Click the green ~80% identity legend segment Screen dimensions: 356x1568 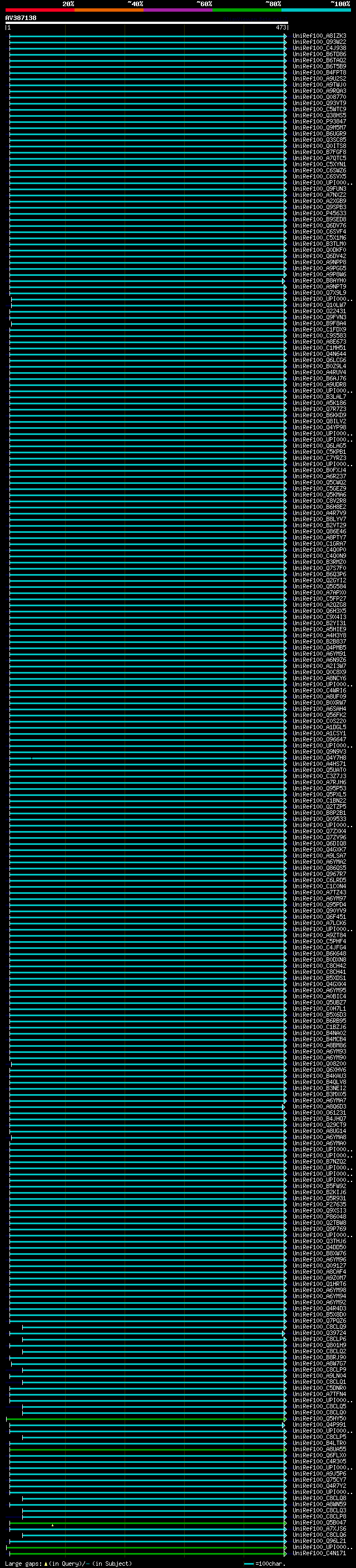247,10
